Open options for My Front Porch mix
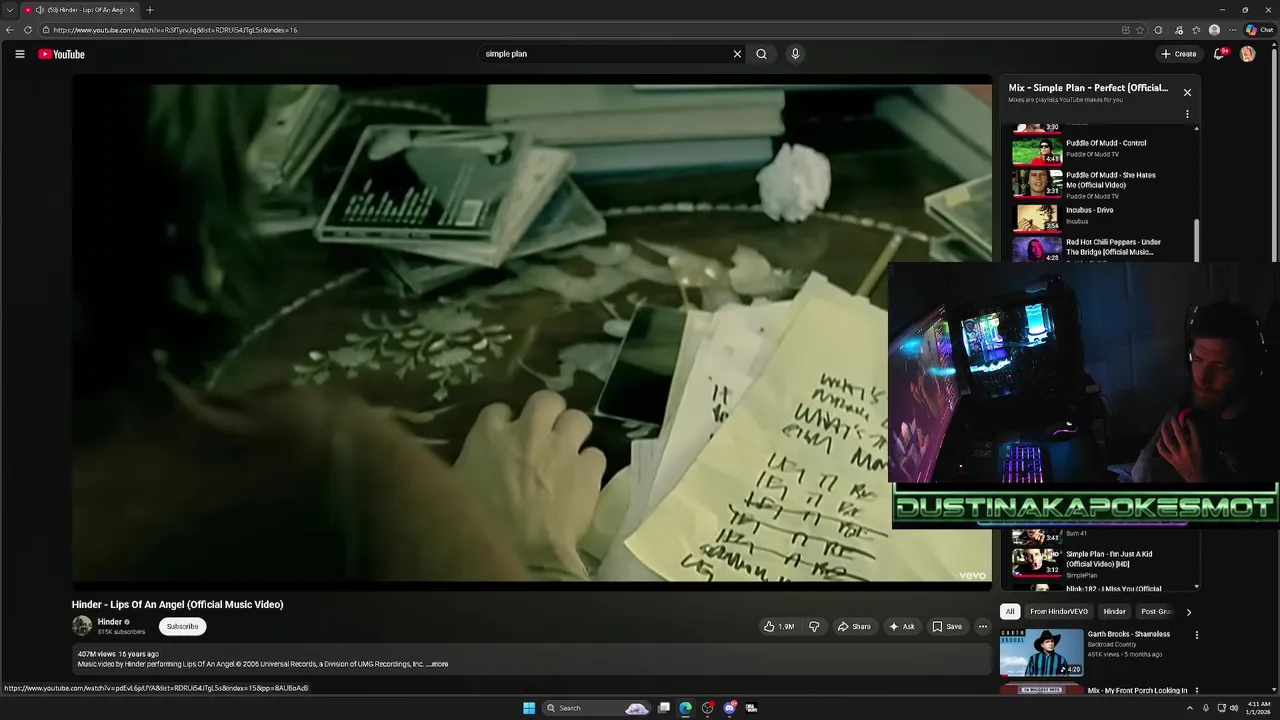The width and height of the screenshot is (1280, 720). pyautogui.click(x=1196, y=690)
